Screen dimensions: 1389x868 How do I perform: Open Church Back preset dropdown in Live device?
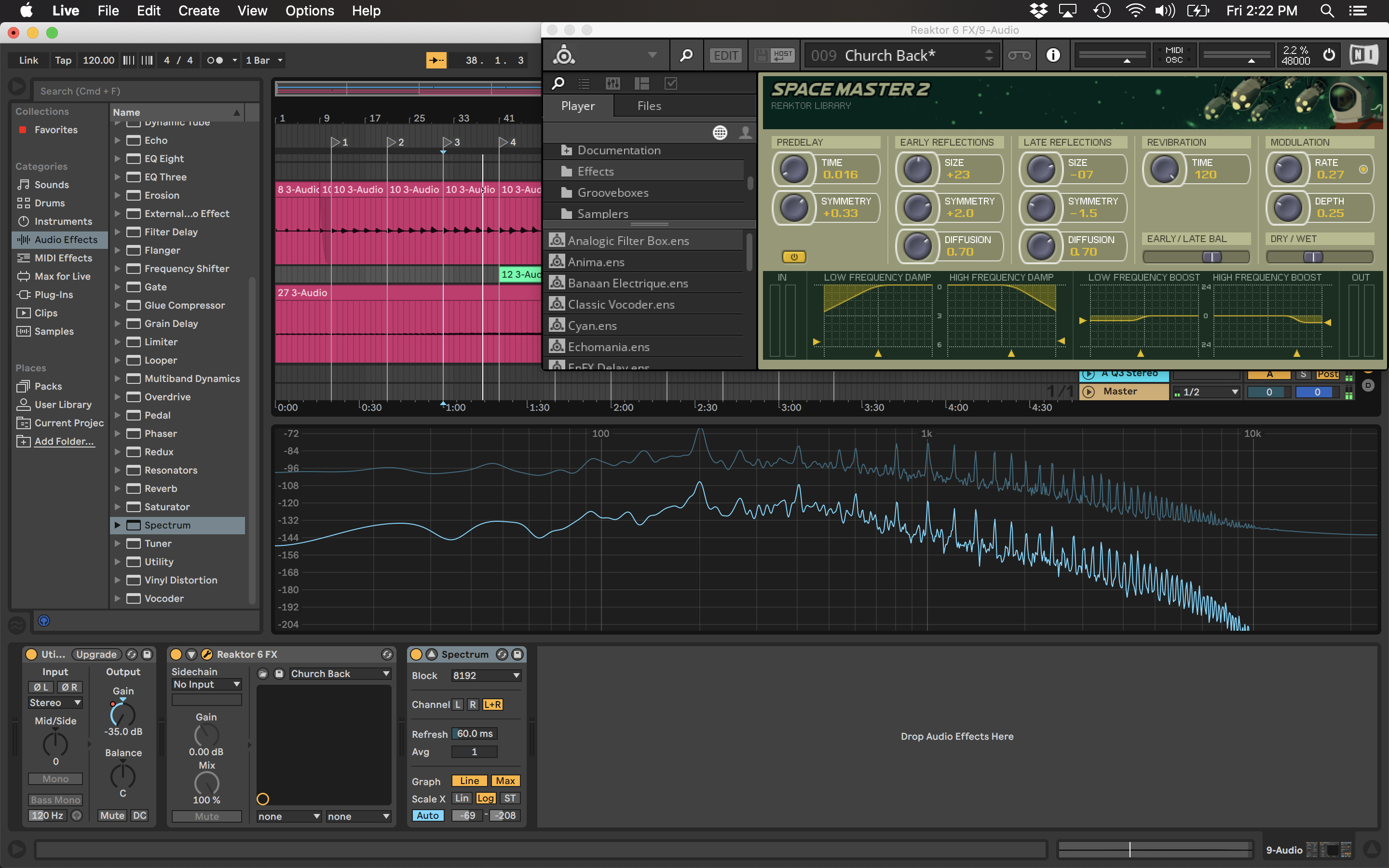coord(340,673)
